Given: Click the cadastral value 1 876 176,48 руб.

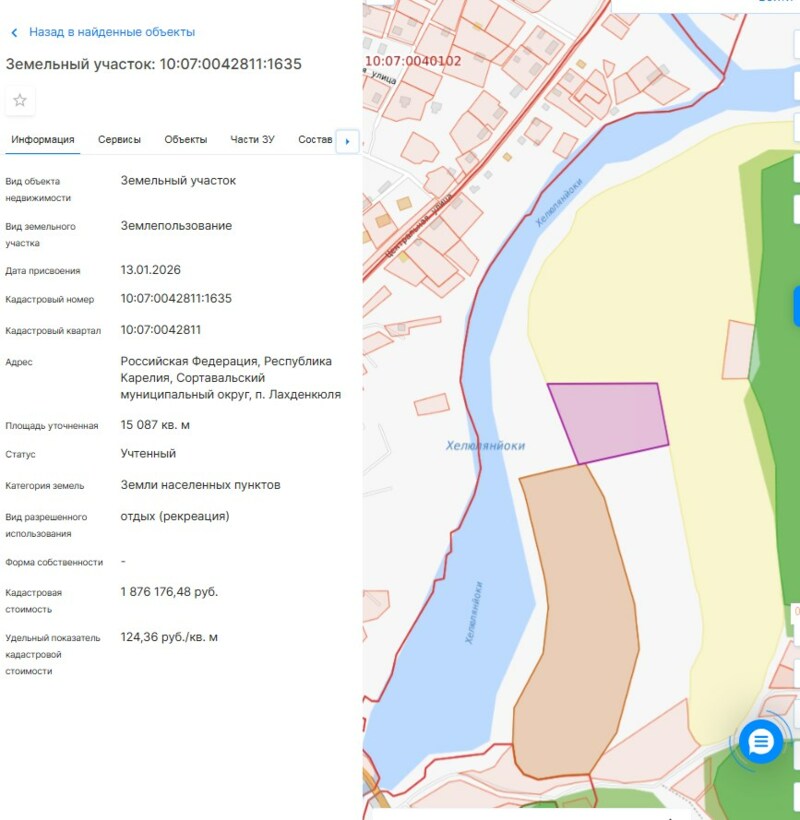Looking at the screenshot, I should point(169,592).
